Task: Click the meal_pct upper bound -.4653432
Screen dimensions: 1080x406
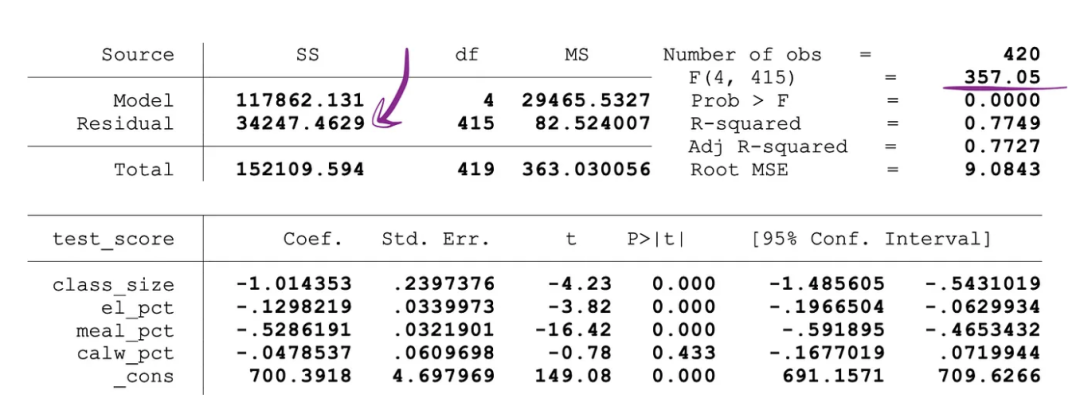Action: [x=982, y=330]
